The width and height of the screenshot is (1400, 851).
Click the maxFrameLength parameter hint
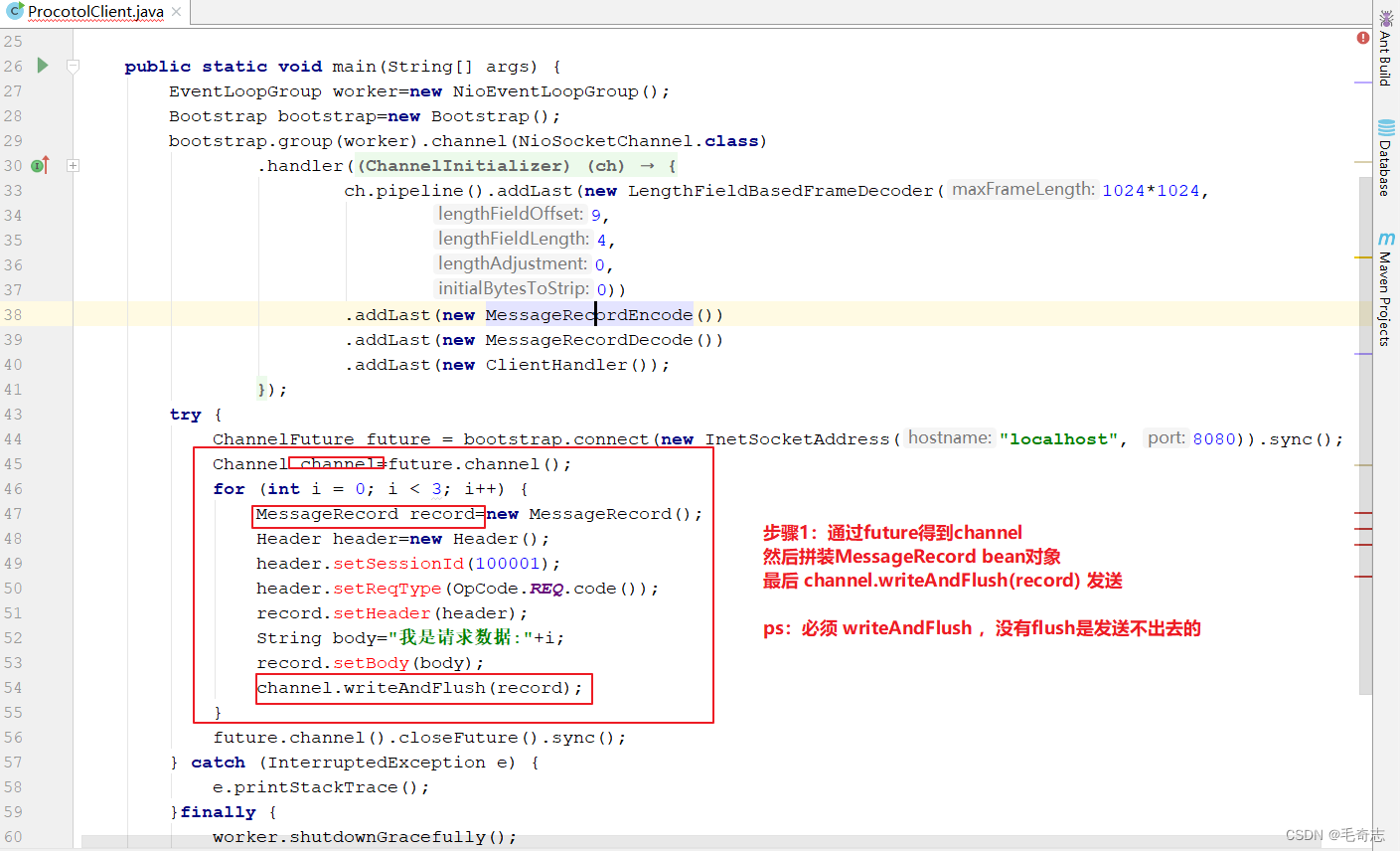pyautogui.click(x=1022, y=190)
